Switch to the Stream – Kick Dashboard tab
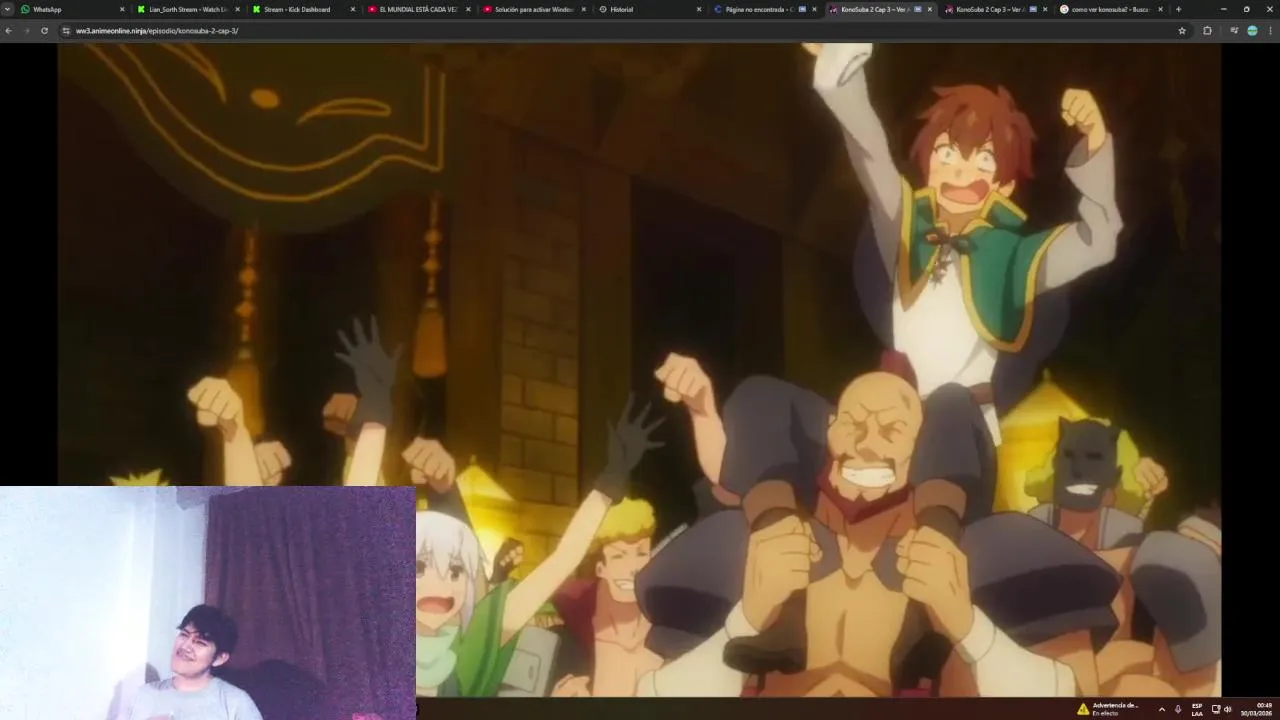The width and height of the screenshot is (1280, 720). pyautogui.click(x=304, y=9)
